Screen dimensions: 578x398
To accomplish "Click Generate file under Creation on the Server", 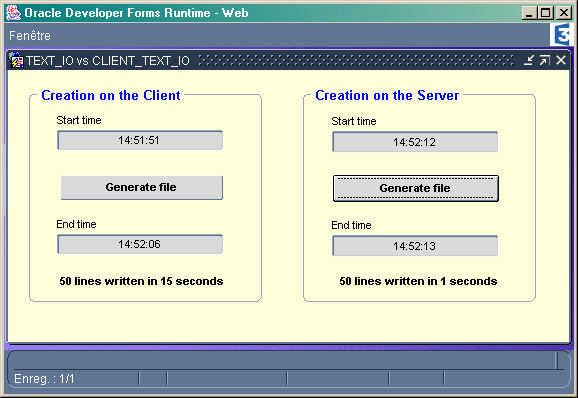I will click(x=416, y=188).
